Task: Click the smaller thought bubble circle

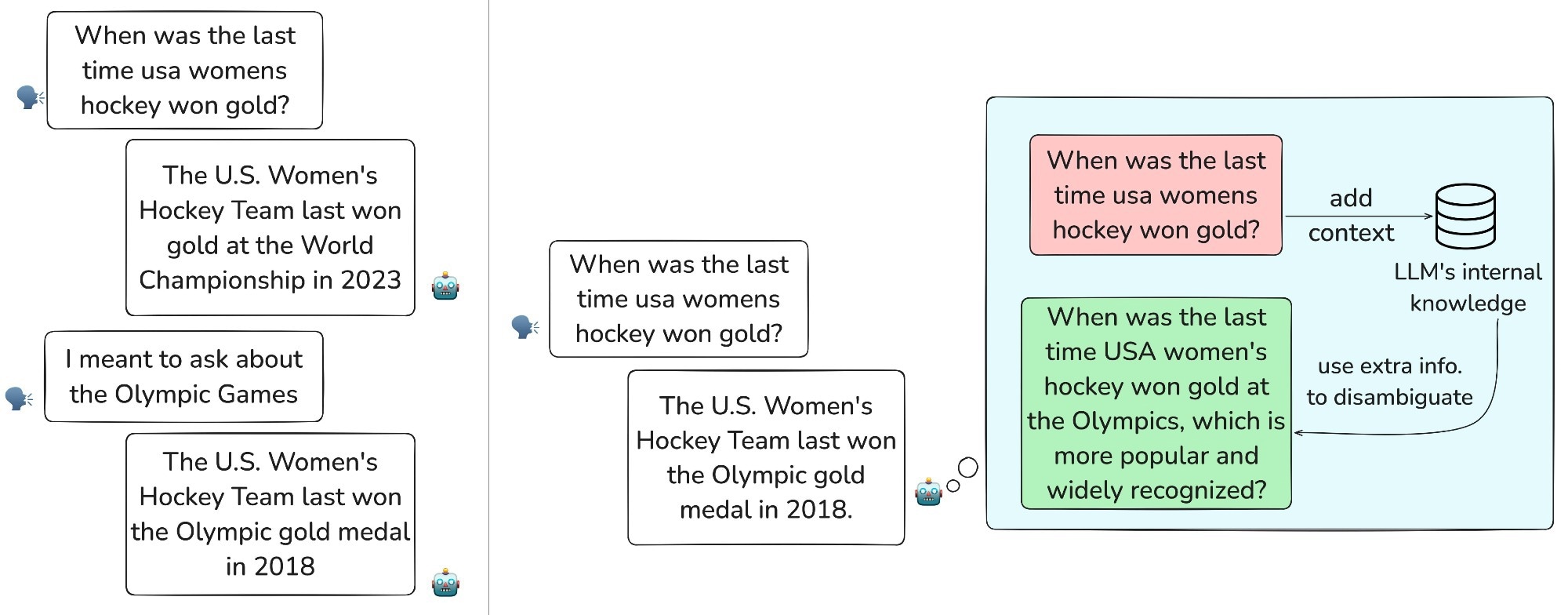Action: (953, 486)
